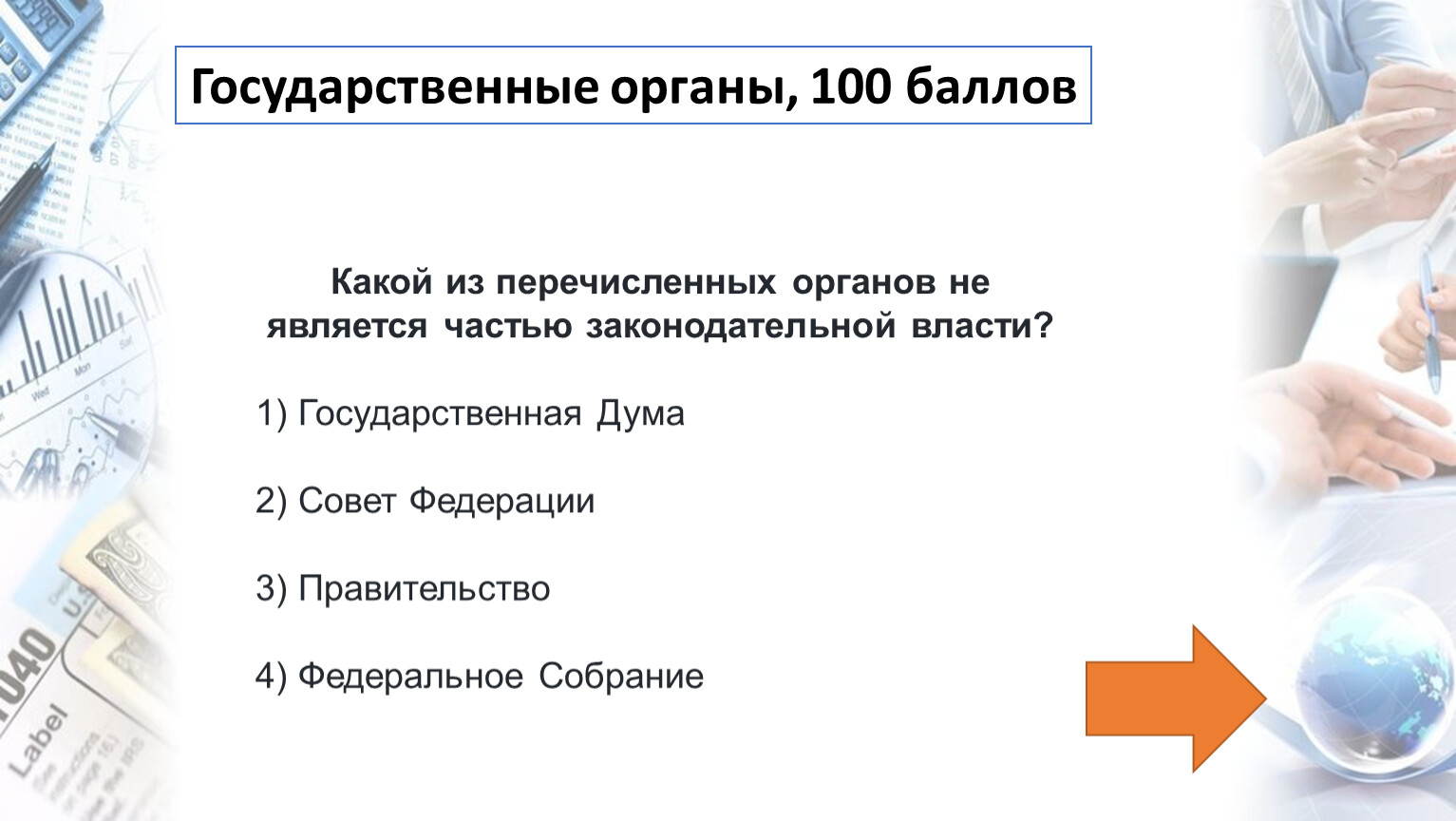Choose the "Правительство" answer option

click(x=424, y=589)
